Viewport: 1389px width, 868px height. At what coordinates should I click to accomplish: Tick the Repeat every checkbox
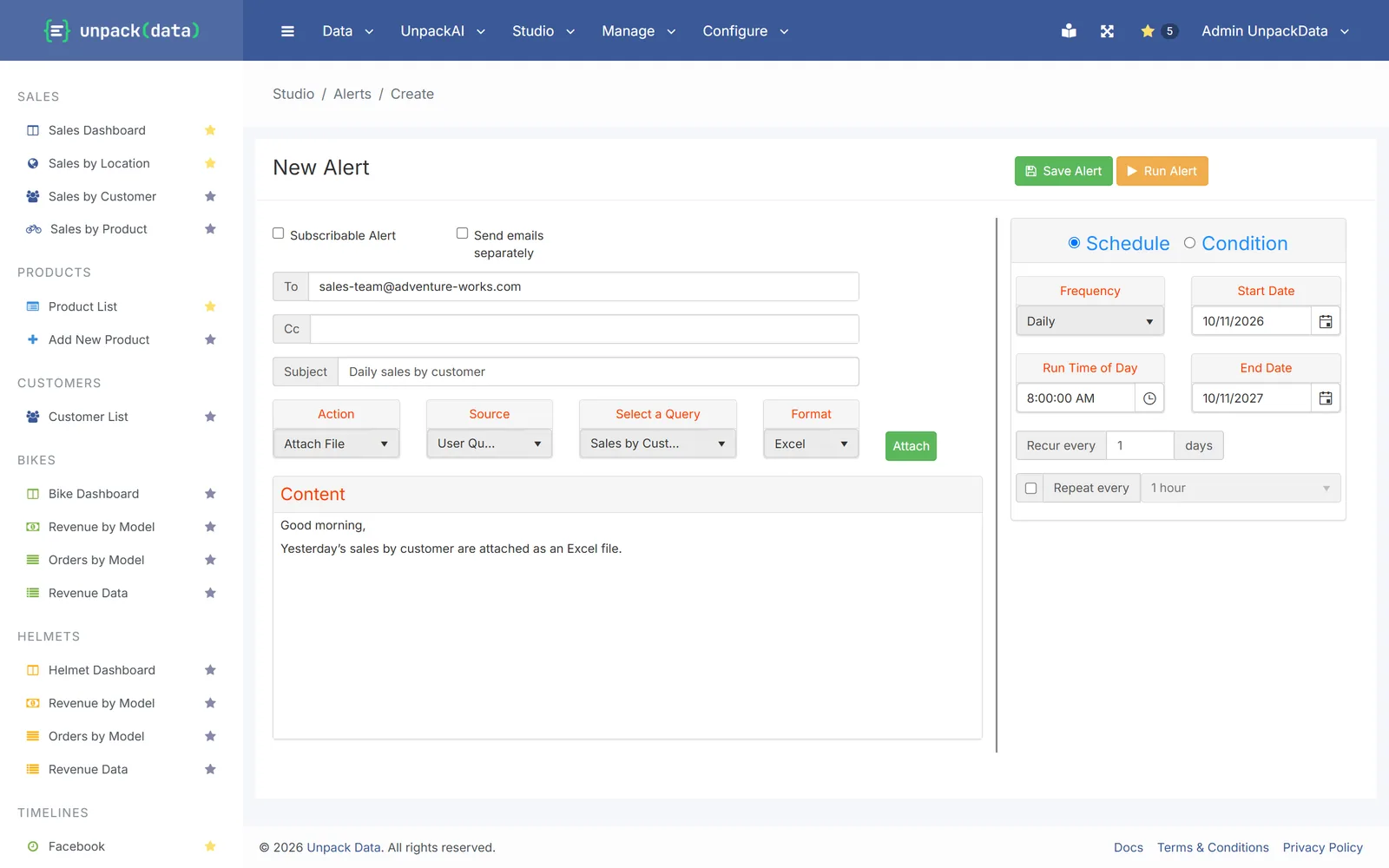point(1030,488)
